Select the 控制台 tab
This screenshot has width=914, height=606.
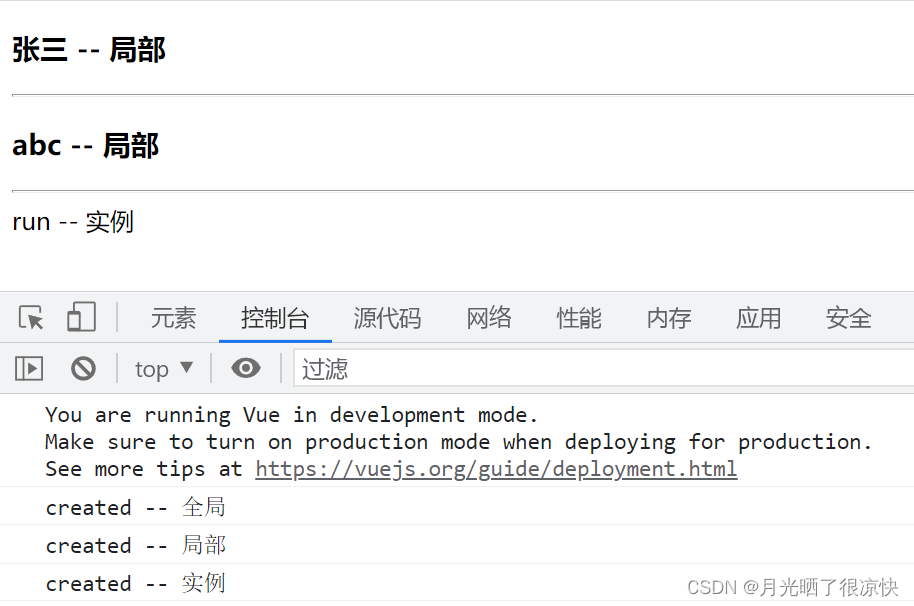275,318
